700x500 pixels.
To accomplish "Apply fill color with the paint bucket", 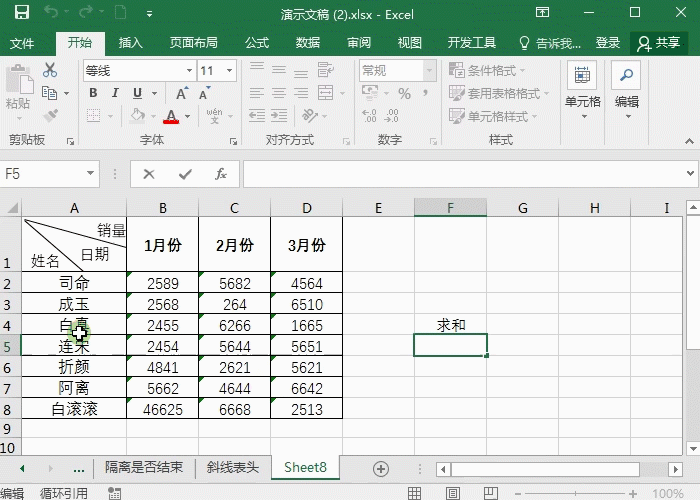I will (x=138, y=116).
